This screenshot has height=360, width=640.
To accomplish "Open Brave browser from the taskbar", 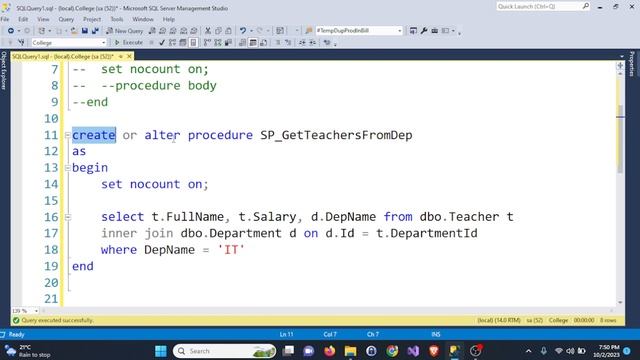I will pos(434,351).
